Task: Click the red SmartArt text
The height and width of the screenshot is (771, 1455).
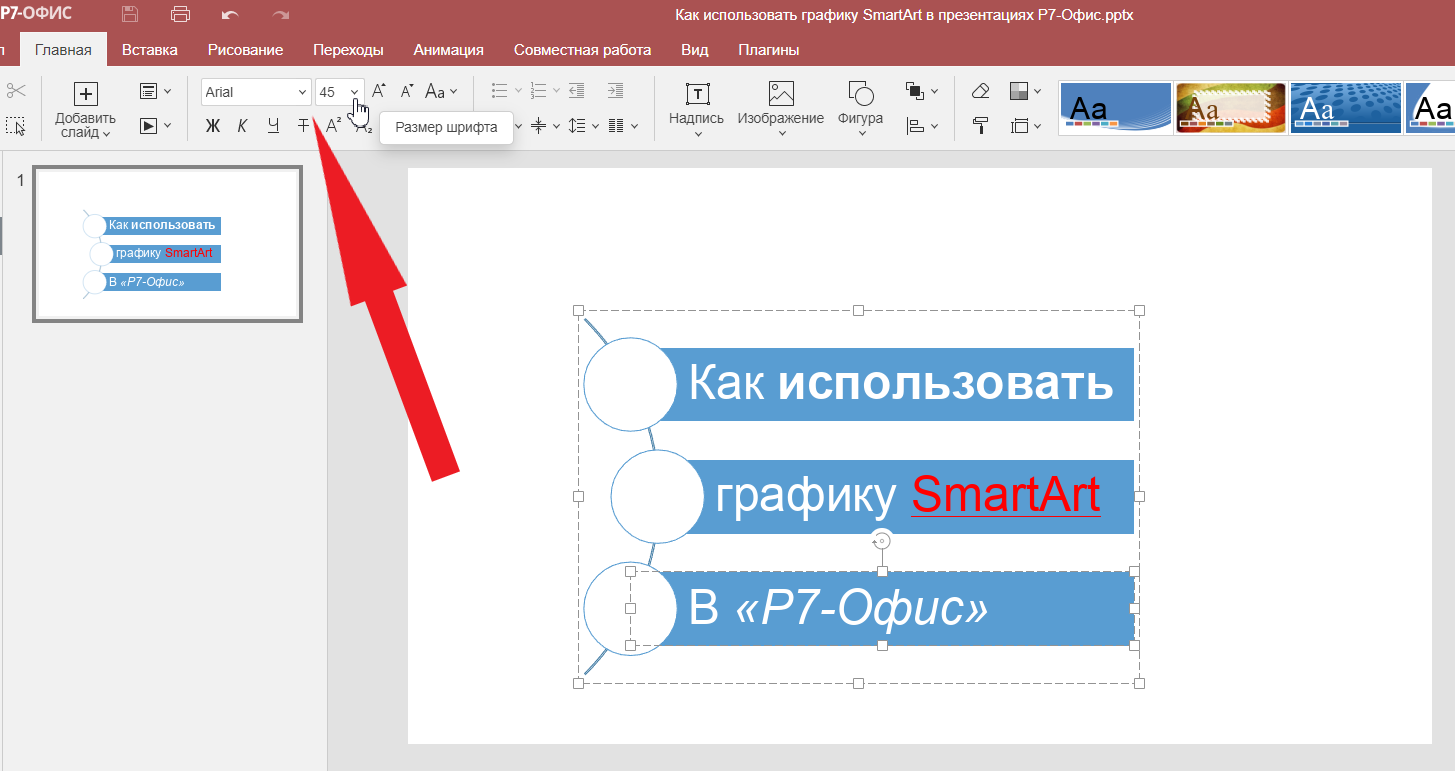Action: (1006, 495)
